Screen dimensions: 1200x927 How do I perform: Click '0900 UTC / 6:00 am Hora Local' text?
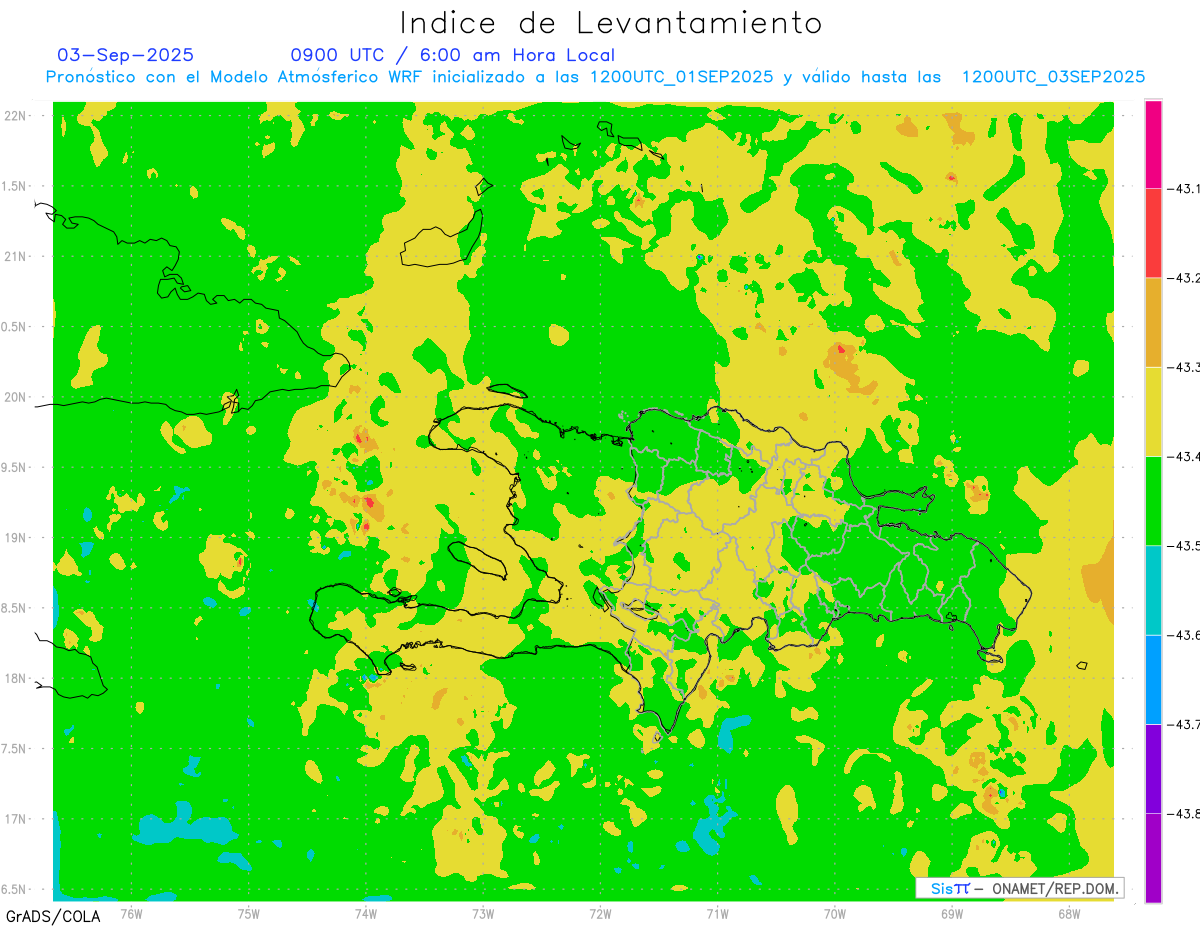(x=453, y=55)
